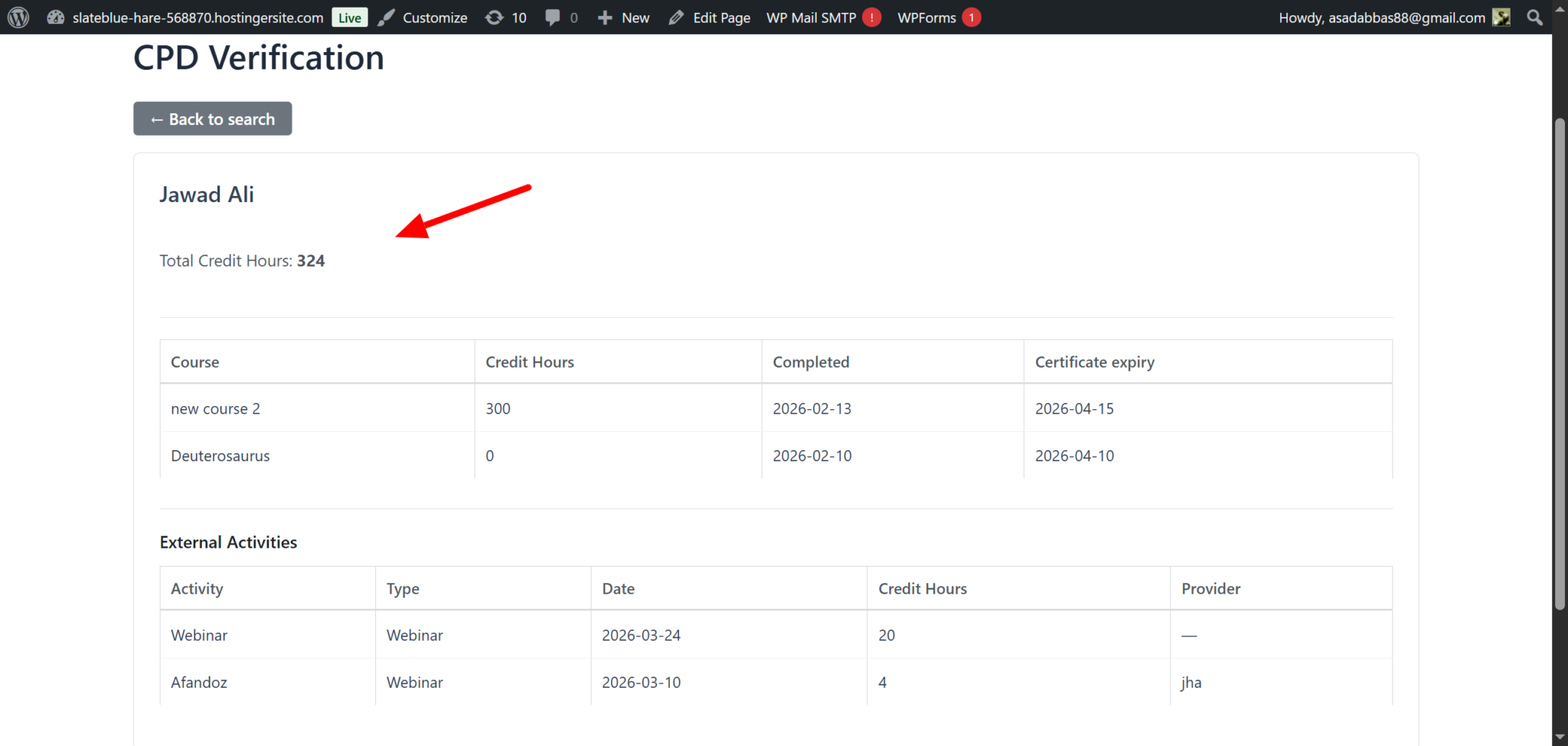Open the hostingersite.com site name link
Viewport: 1568px width, 746px height.
[198, 17]
